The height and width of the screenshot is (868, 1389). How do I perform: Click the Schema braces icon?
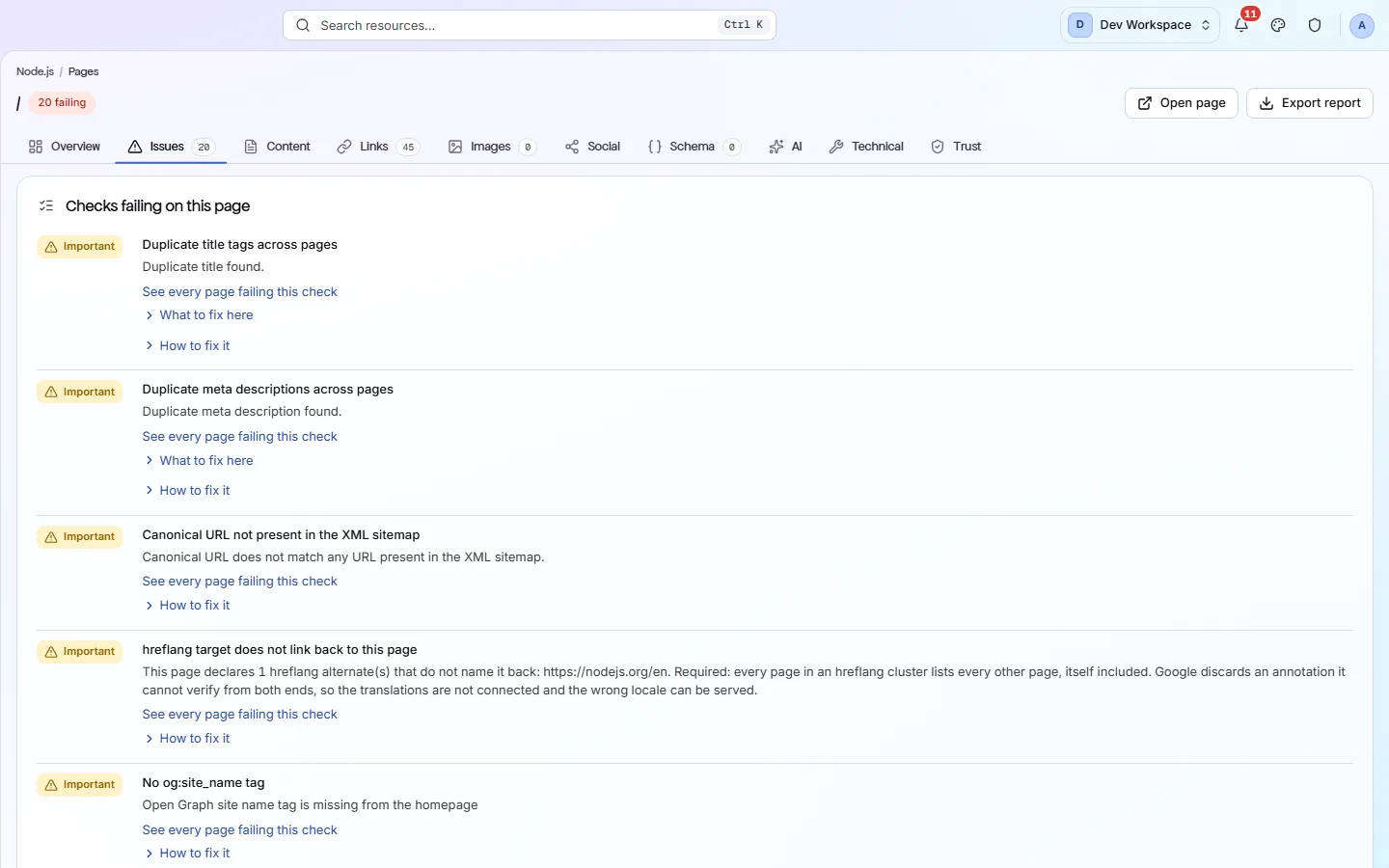[x=655, y=147]
